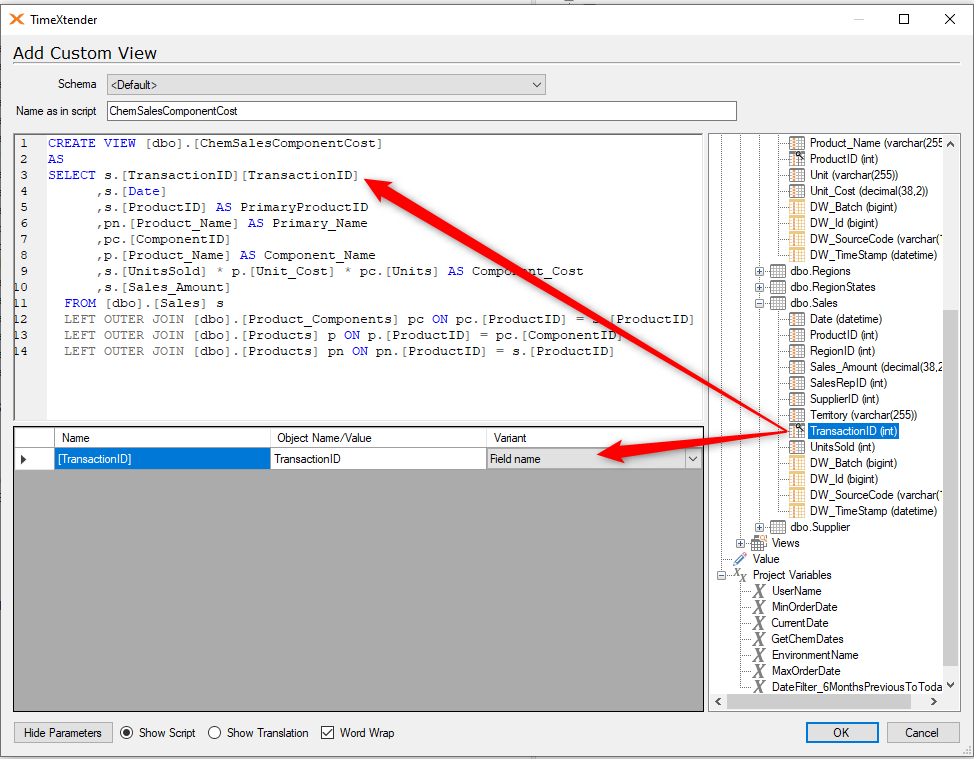The height and width of the screenshot is (759, 974).
Task: Select the Show Script radio button
Action: 127,733
